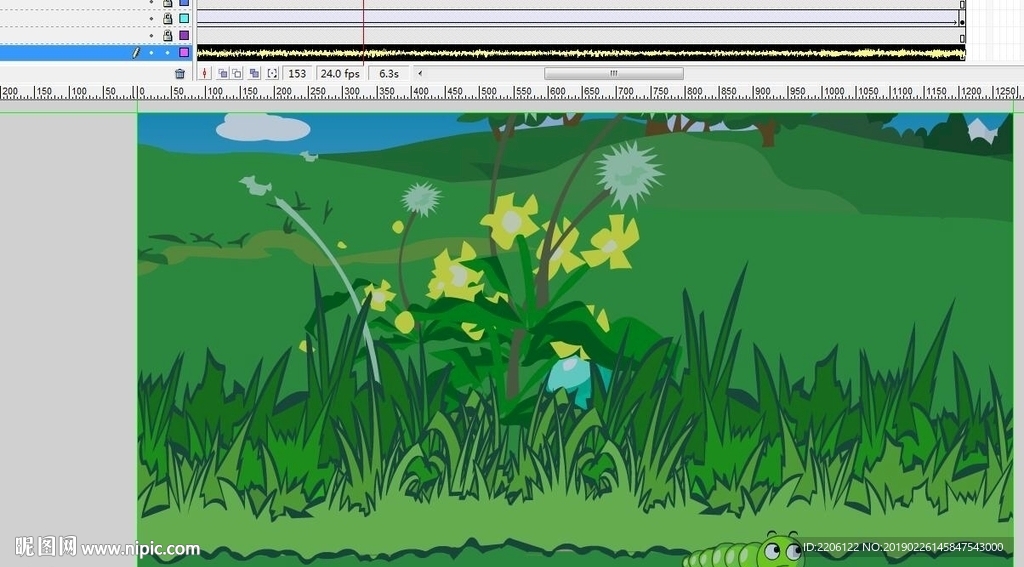Turn on Edit Multiple Frames

(254, 73)
